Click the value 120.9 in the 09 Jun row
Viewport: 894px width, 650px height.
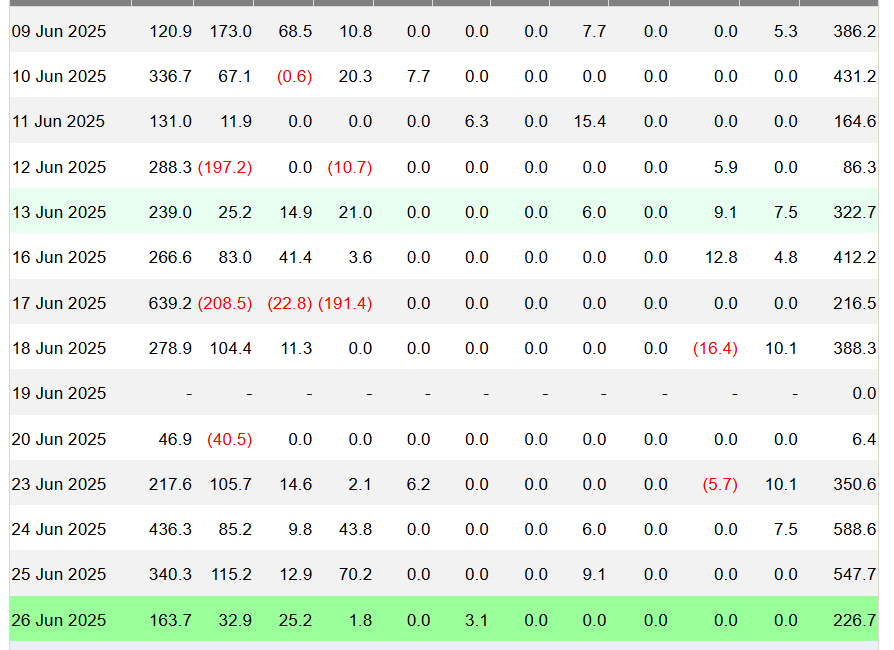point(170,31)
